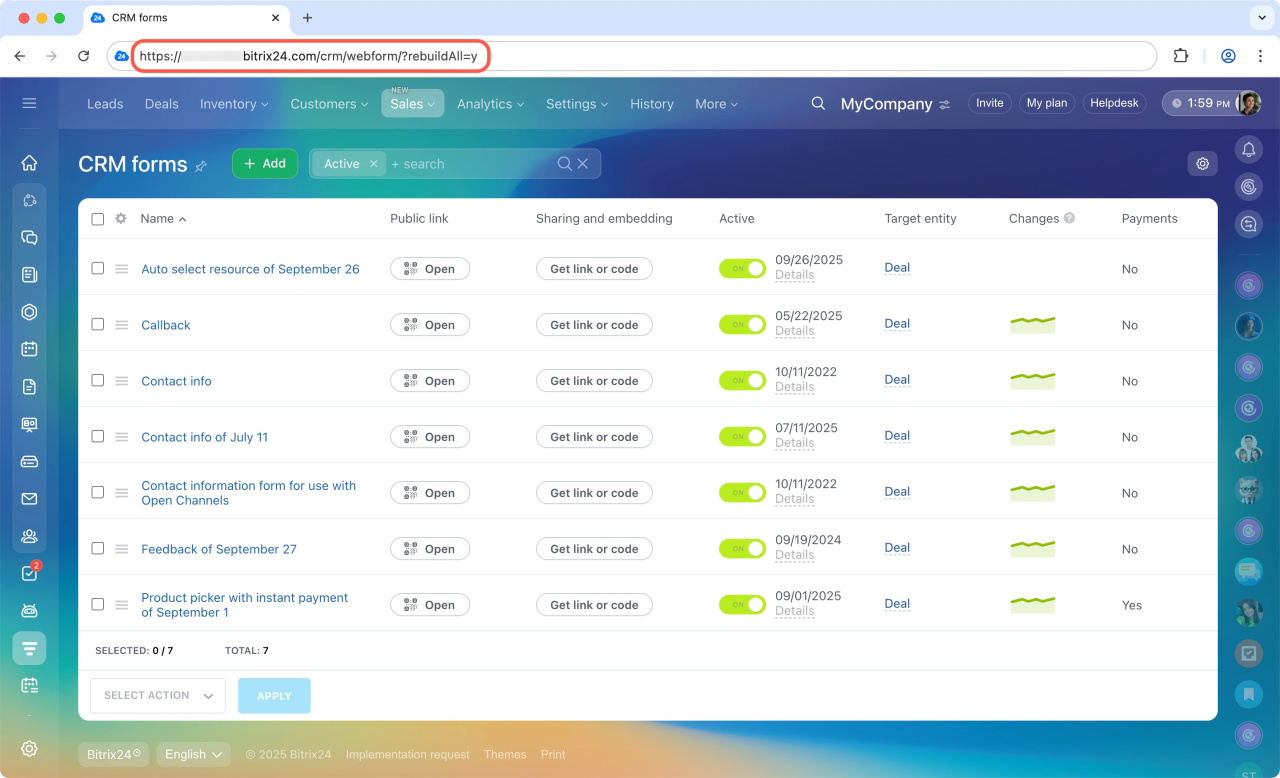This screenshot has height=778, width=1280.
Task: Click the search magnifier in top navigation
Action: (818, 104)
